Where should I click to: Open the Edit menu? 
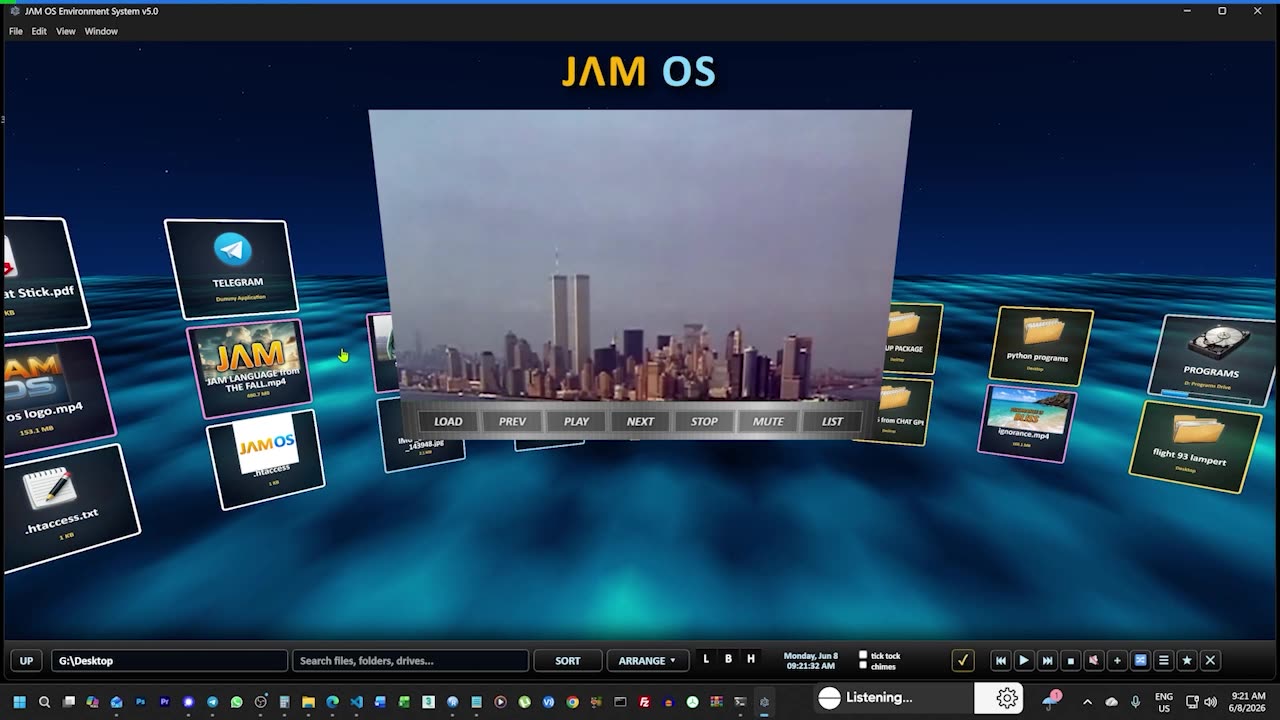click(x=39, y=31)
